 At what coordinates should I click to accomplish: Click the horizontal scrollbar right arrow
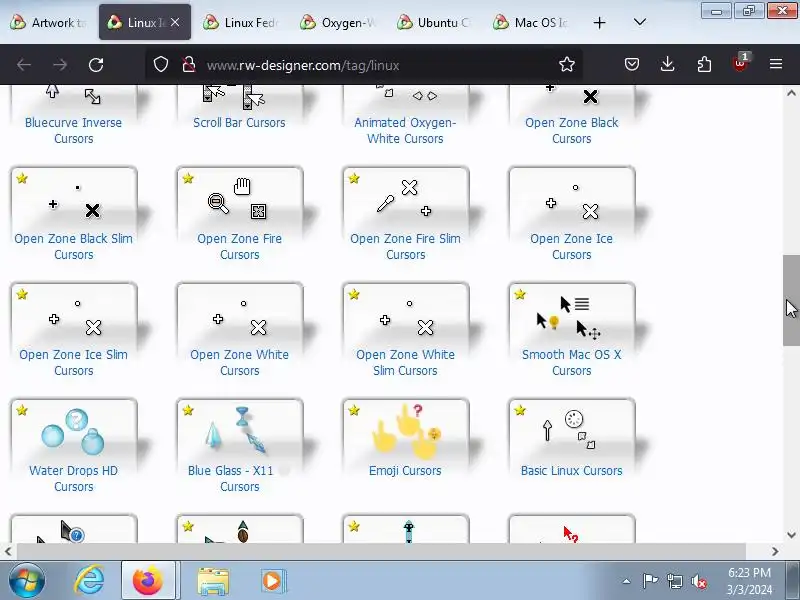point(775,551)
